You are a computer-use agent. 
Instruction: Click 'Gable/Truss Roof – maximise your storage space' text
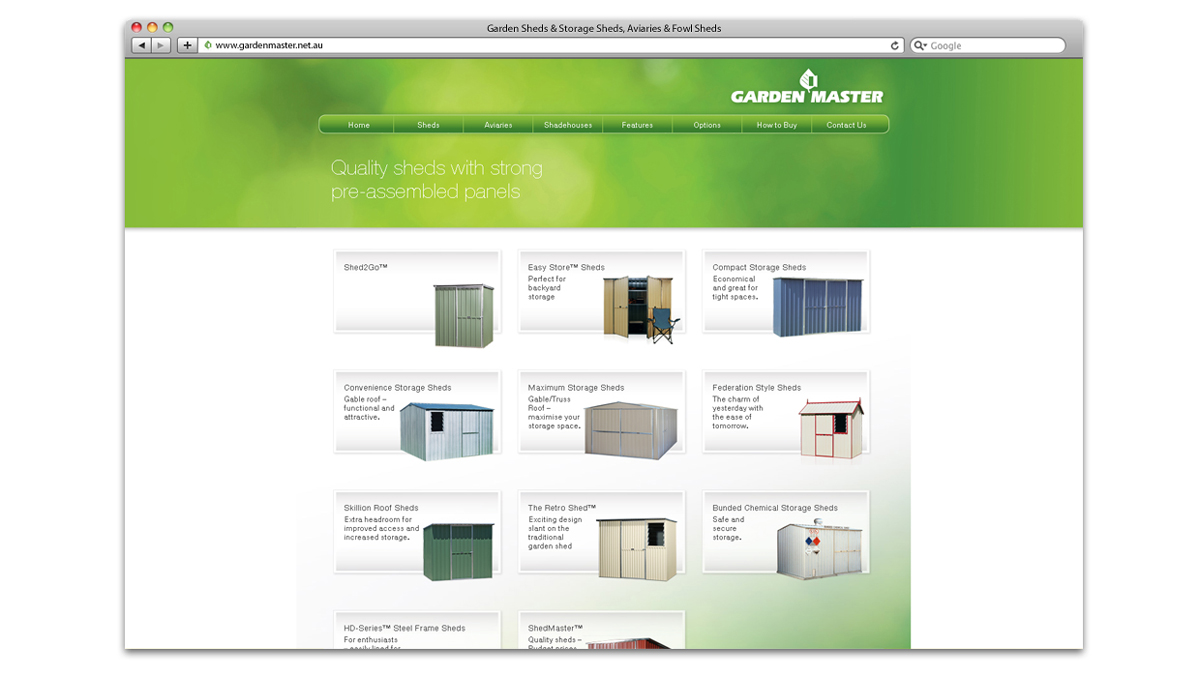554,413
